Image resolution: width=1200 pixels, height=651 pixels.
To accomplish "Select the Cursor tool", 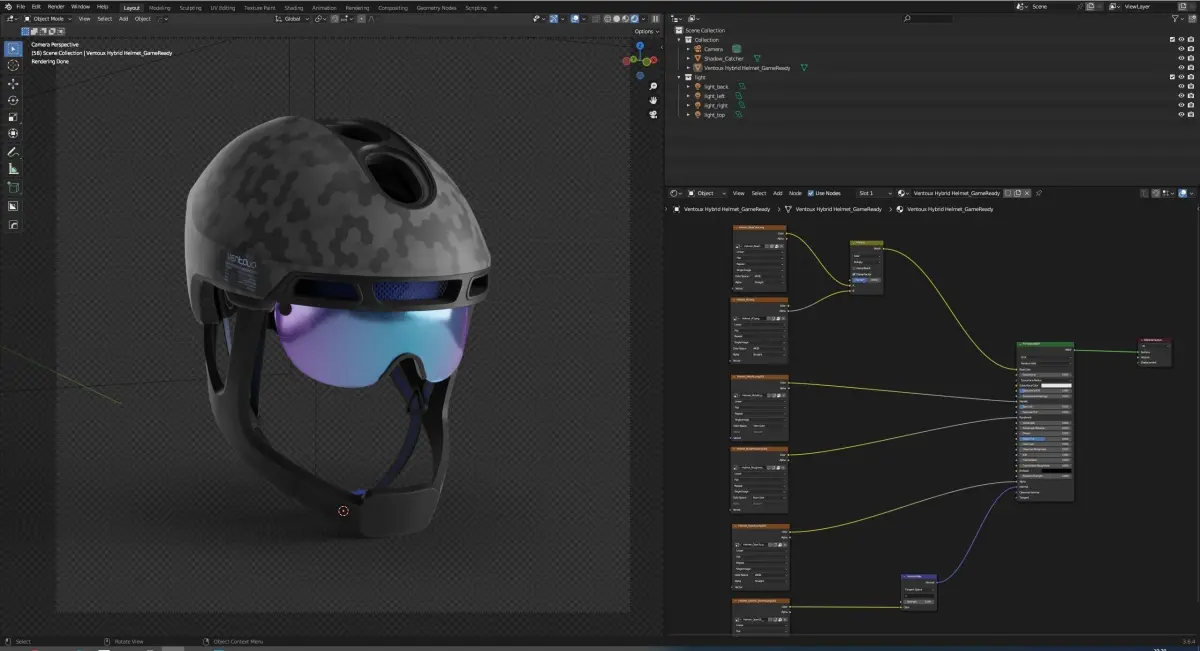I will [13, 65].
